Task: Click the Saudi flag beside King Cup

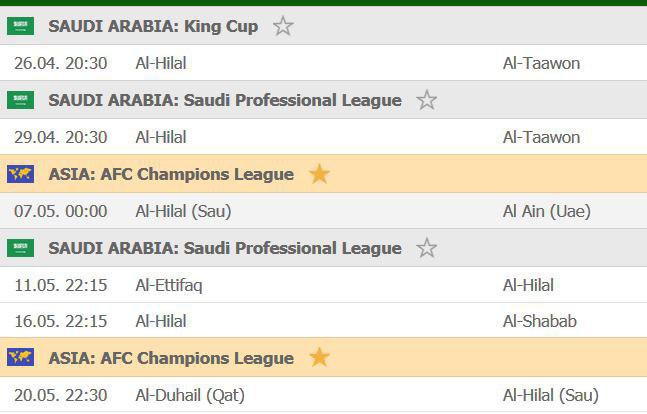Action: pos(20,26)
